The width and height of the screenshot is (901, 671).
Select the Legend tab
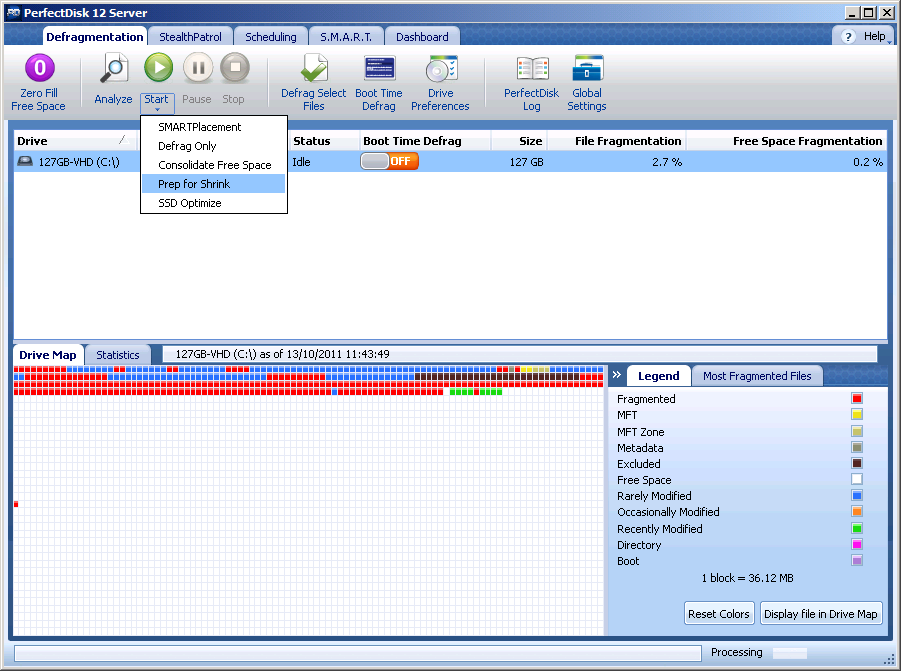pyautogui.click(x=659, y=376)
